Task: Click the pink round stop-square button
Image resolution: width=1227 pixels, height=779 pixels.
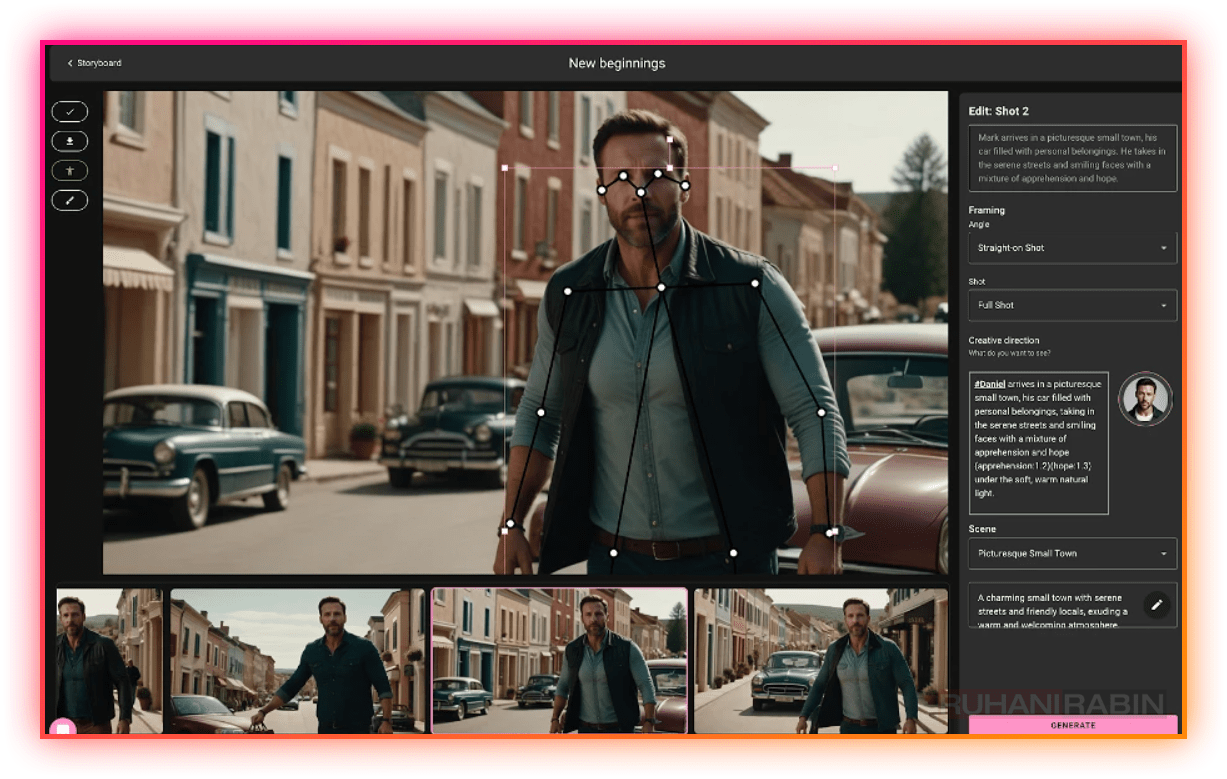Action: [x=62, y=729]
